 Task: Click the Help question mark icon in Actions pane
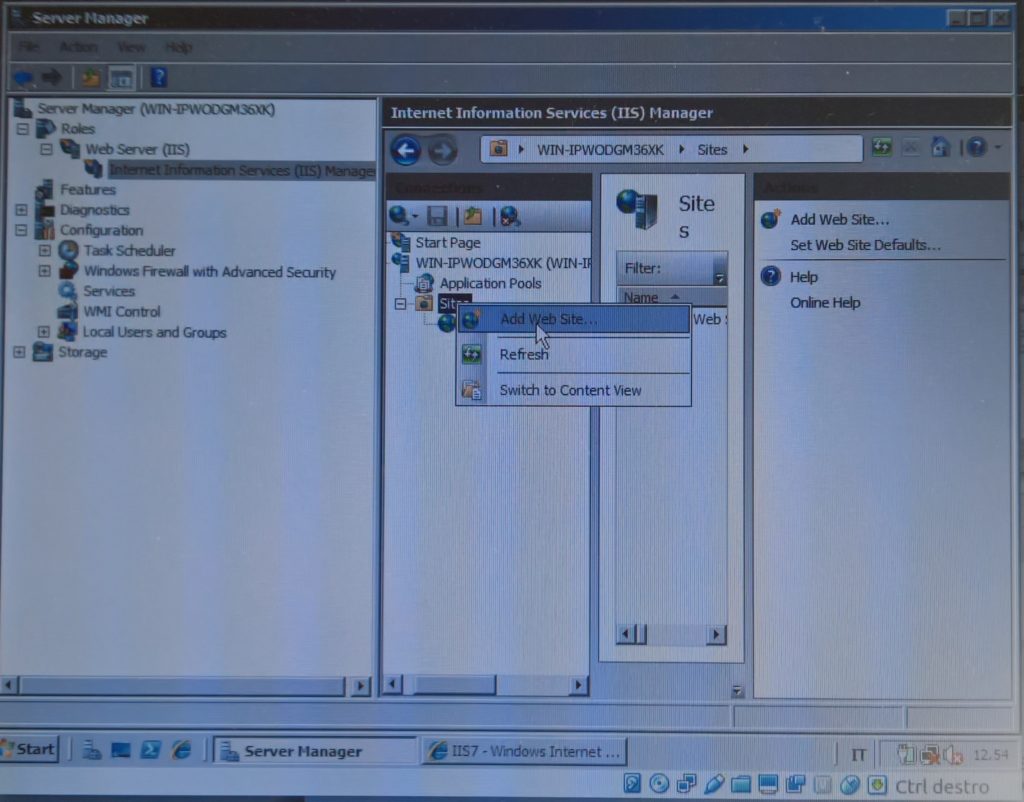coord(771,276)
